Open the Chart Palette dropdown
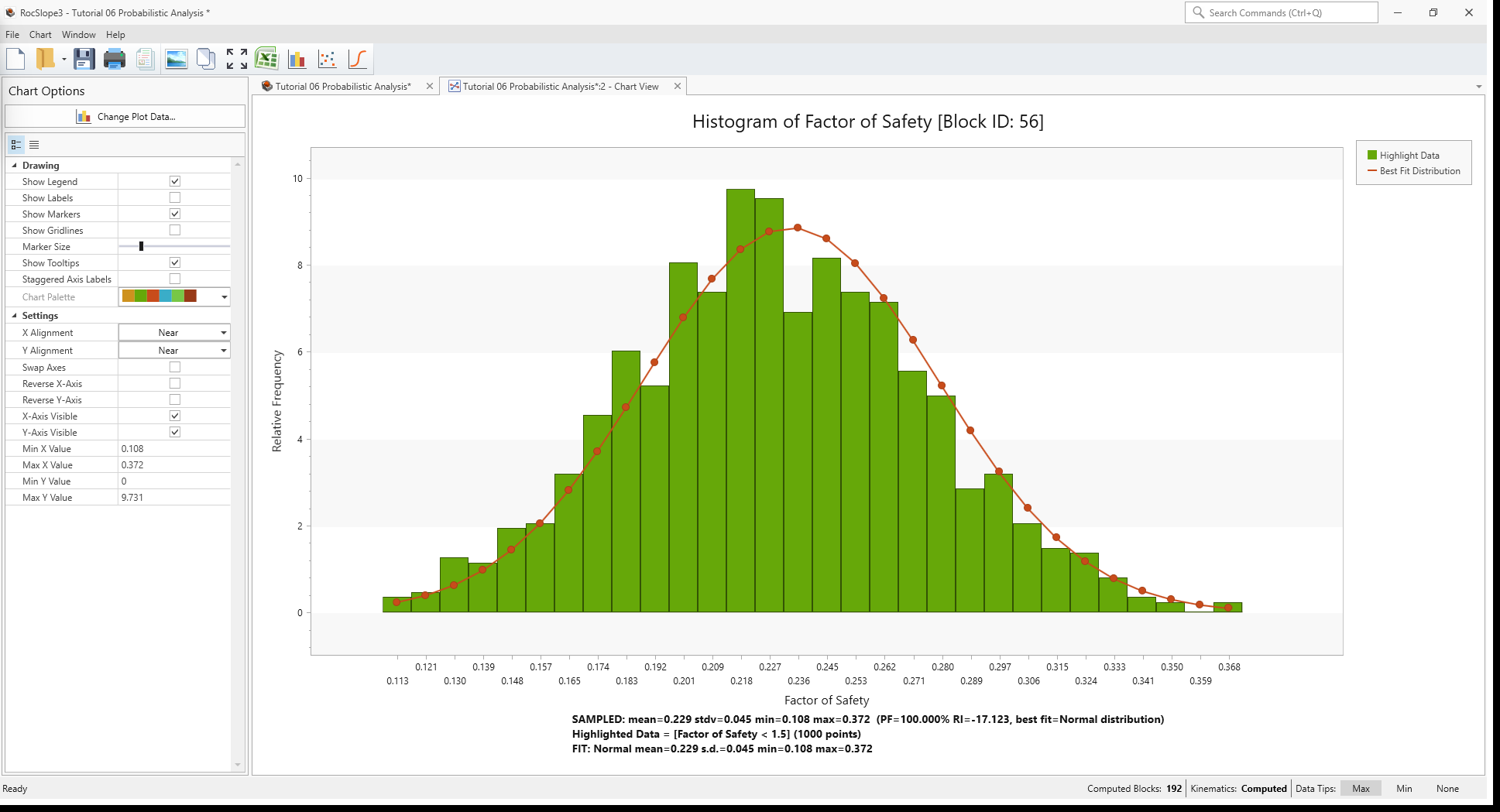1500x812 pixels. tap(225, 296)
